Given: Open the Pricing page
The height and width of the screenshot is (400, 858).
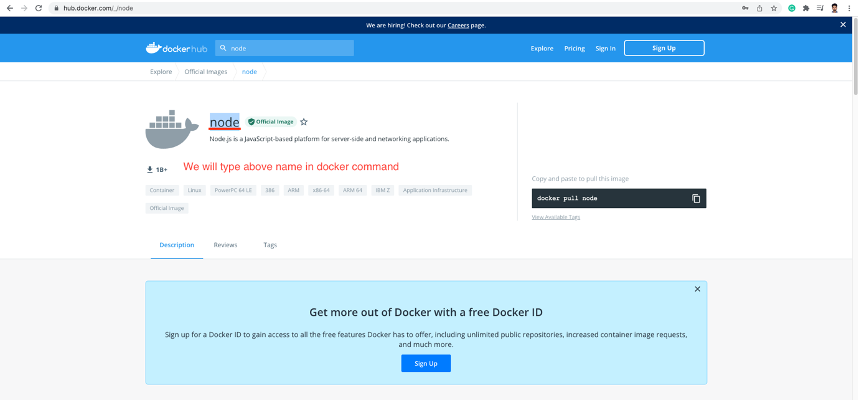Looking at the screenshot, I should tap(575, 48).
